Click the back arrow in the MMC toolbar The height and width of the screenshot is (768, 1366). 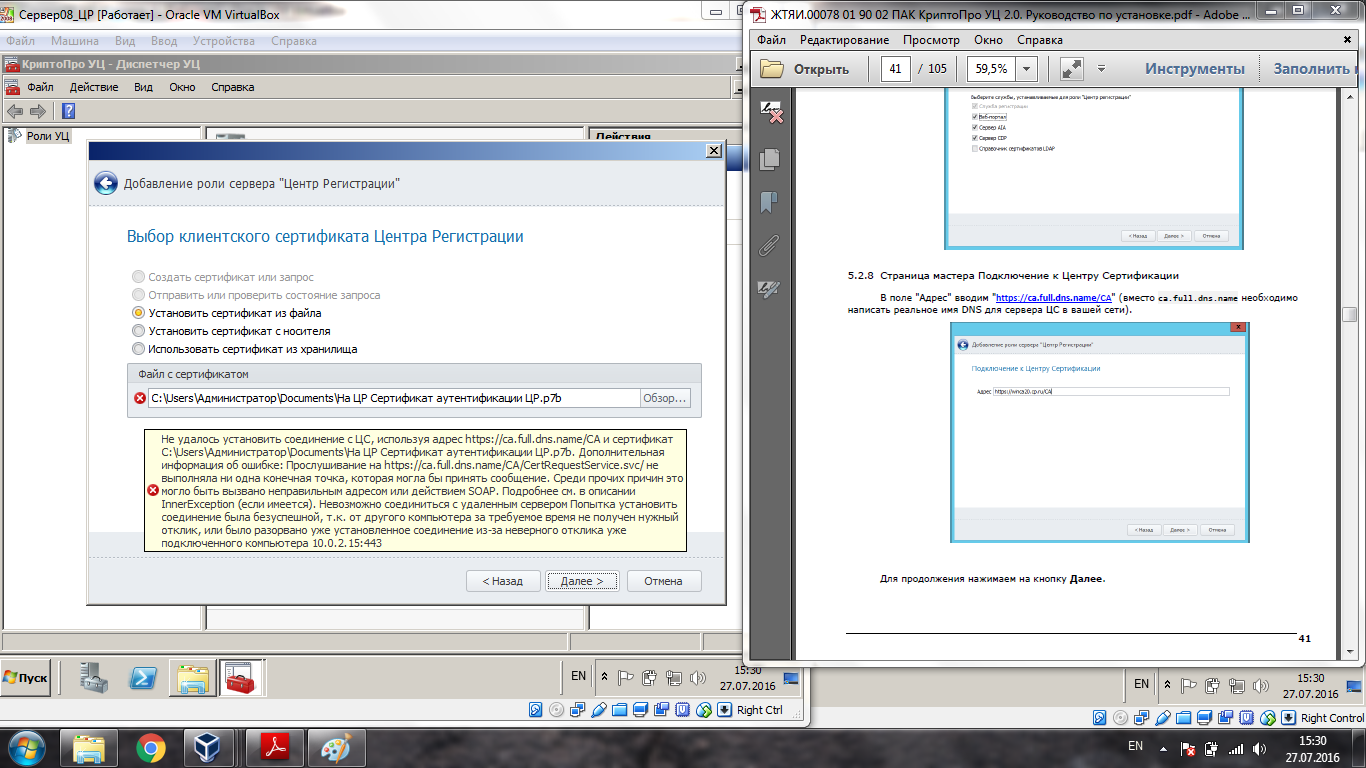click(x=15, y=111)
